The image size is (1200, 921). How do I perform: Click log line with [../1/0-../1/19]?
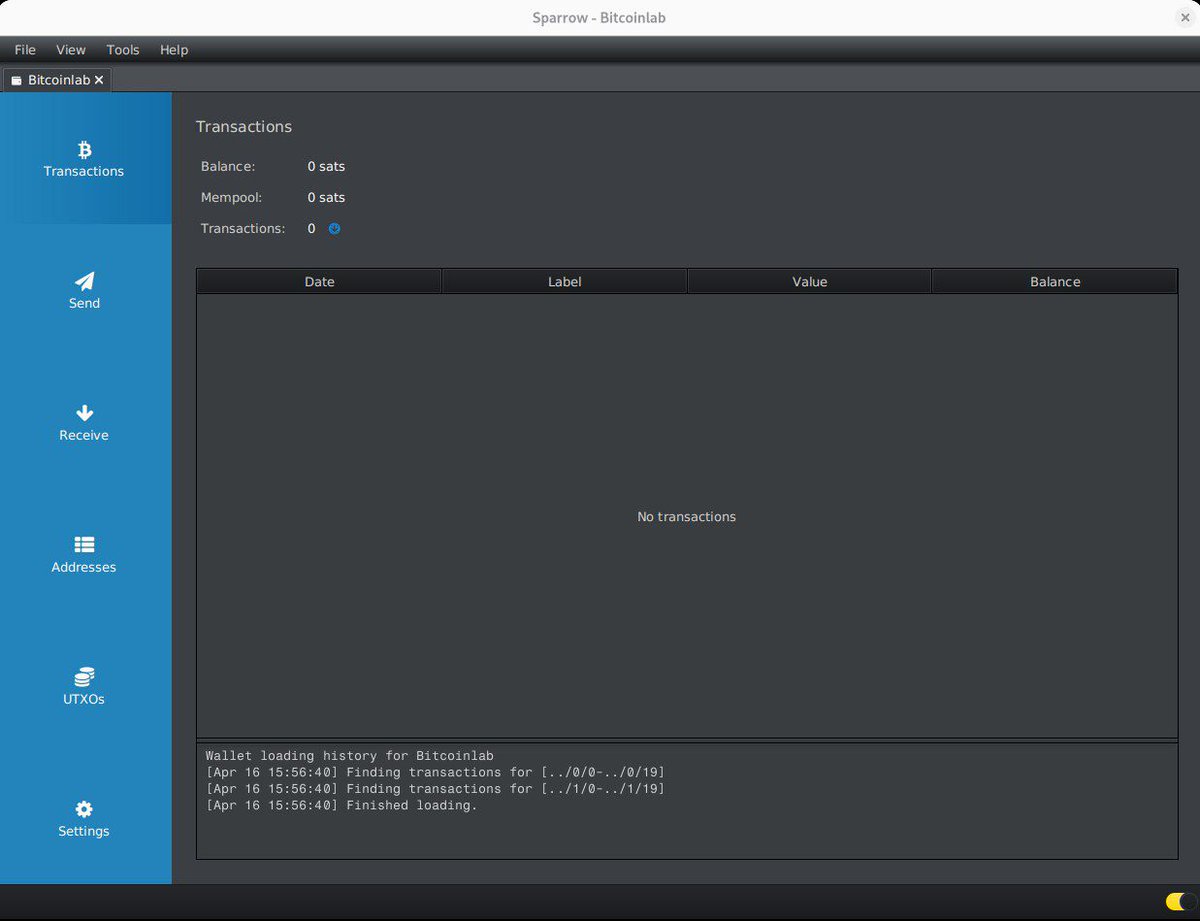[435, 789]
